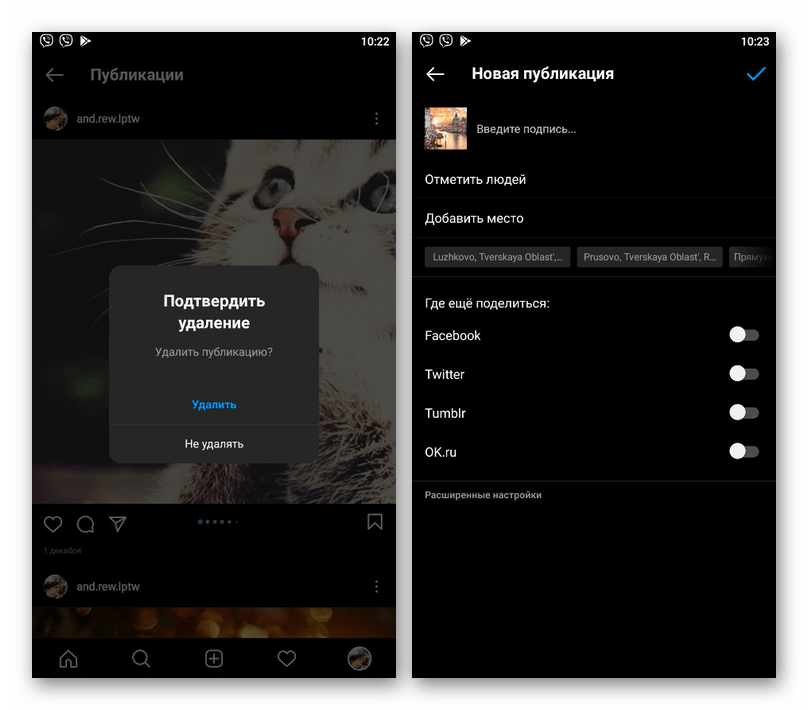This screenshot has width=808, height=710.
Task: Share post with paper plane icon
Action: 118,523
